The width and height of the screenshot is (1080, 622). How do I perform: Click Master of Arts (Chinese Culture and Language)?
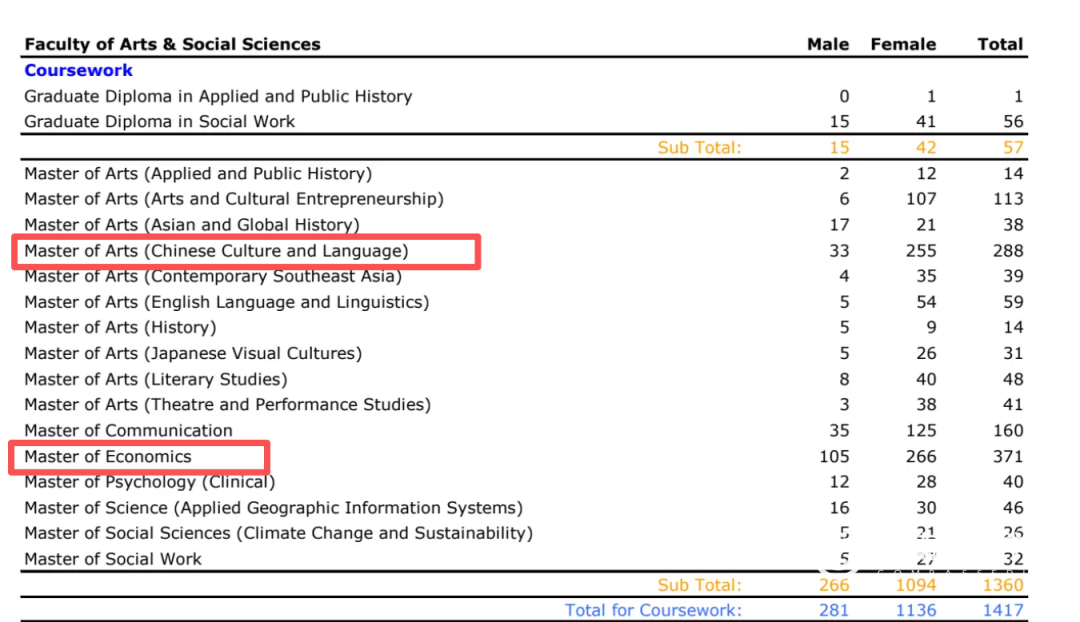pyautogui.click(x=216, y=251)
